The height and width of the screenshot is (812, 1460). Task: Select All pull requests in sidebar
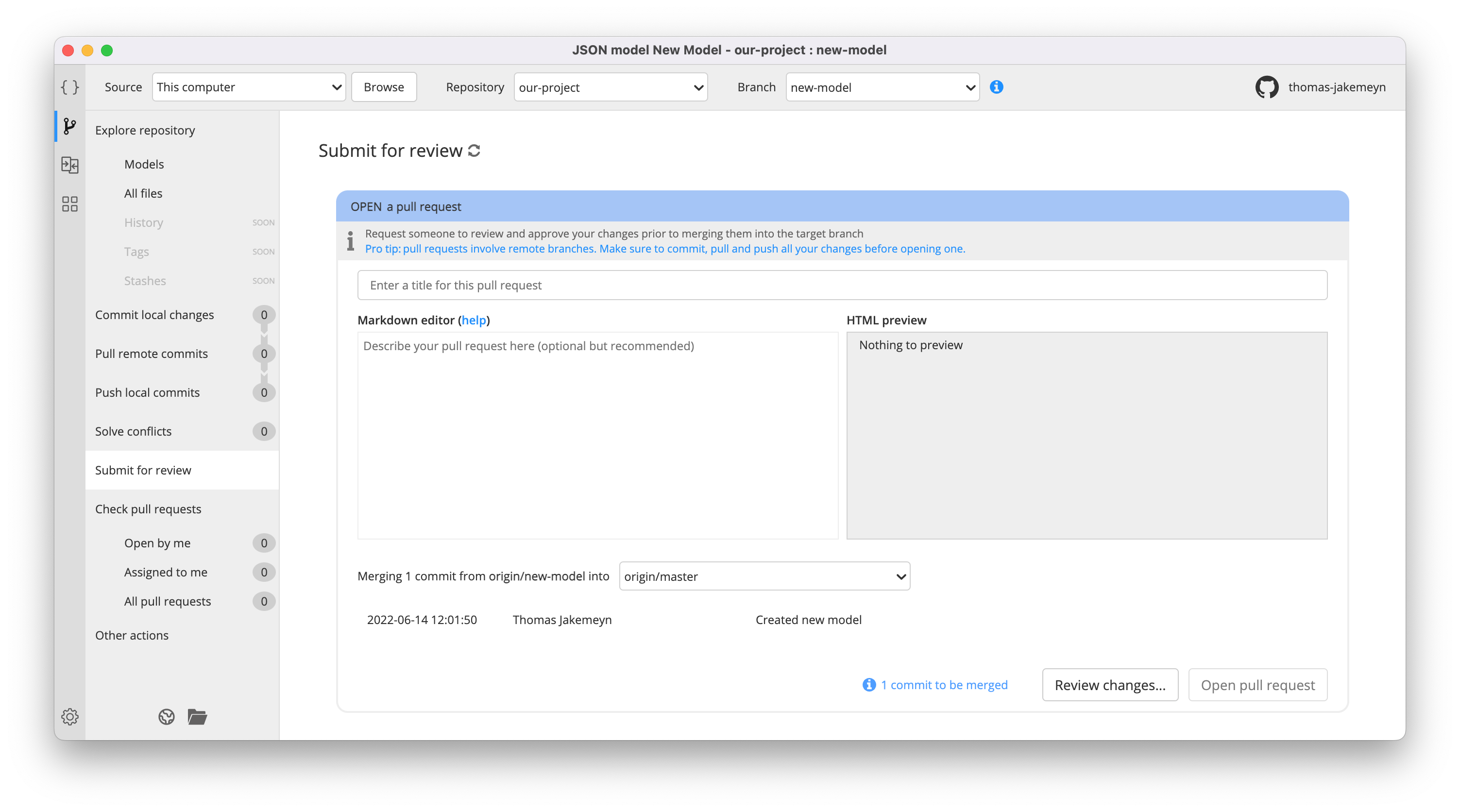pos(167,601)
